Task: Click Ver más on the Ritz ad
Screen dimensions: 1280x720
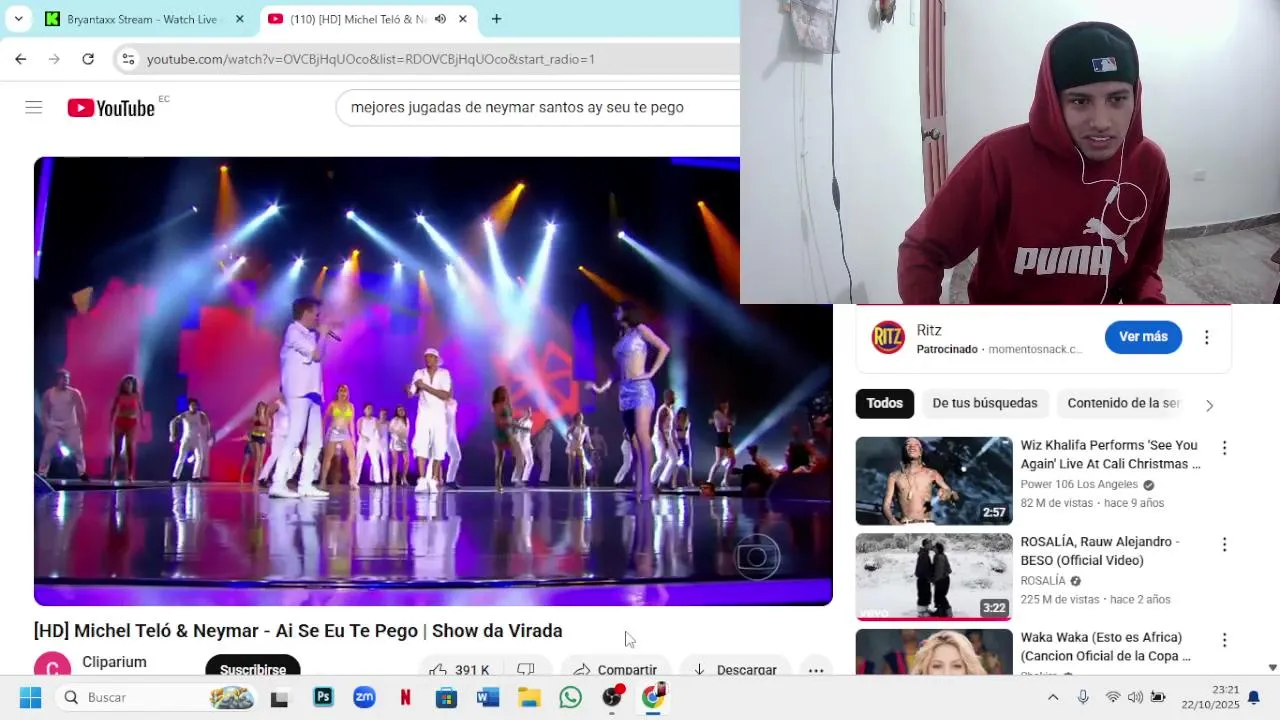Action: tap(1143, 337)
